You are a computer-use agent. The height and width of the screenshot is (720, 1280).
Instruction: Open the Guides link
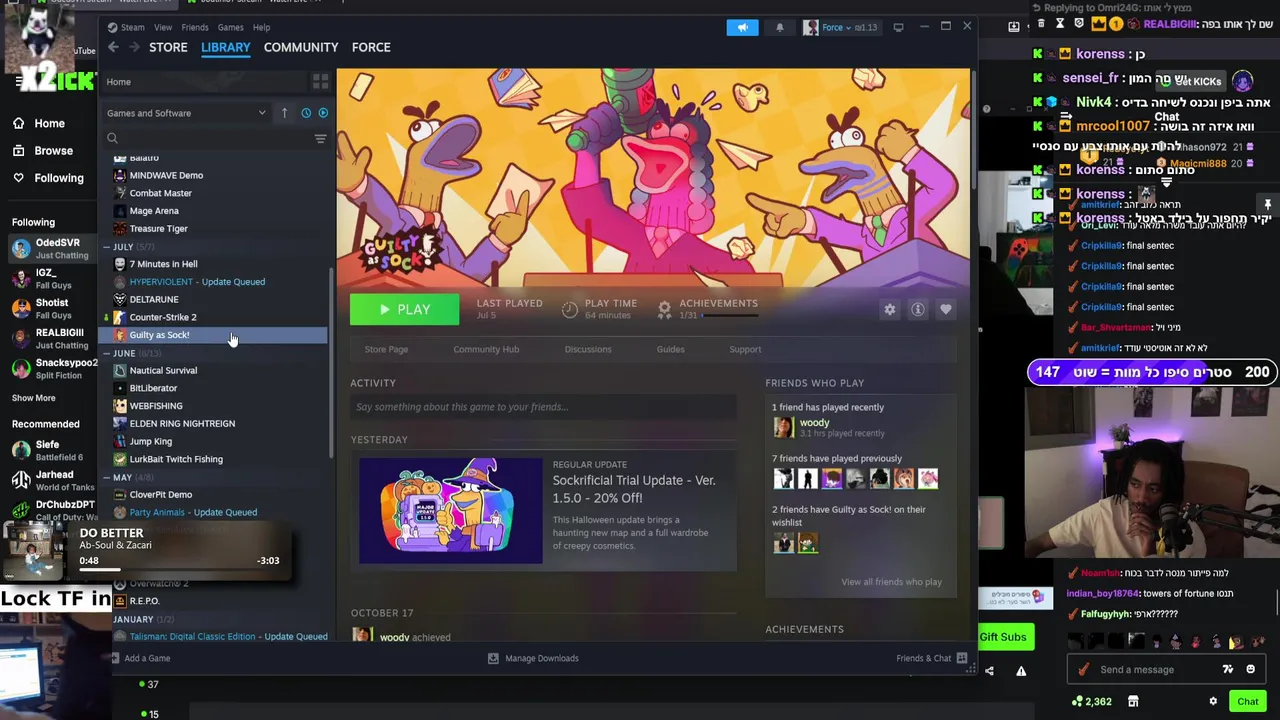(670, 349)
